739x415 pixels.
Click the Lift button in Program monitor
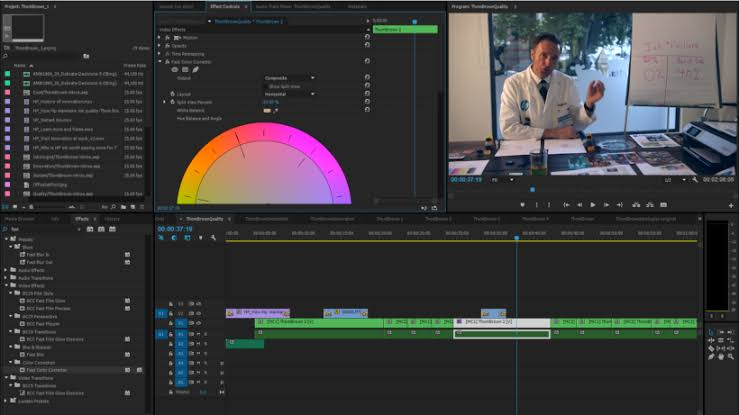[x=636, y=205]
